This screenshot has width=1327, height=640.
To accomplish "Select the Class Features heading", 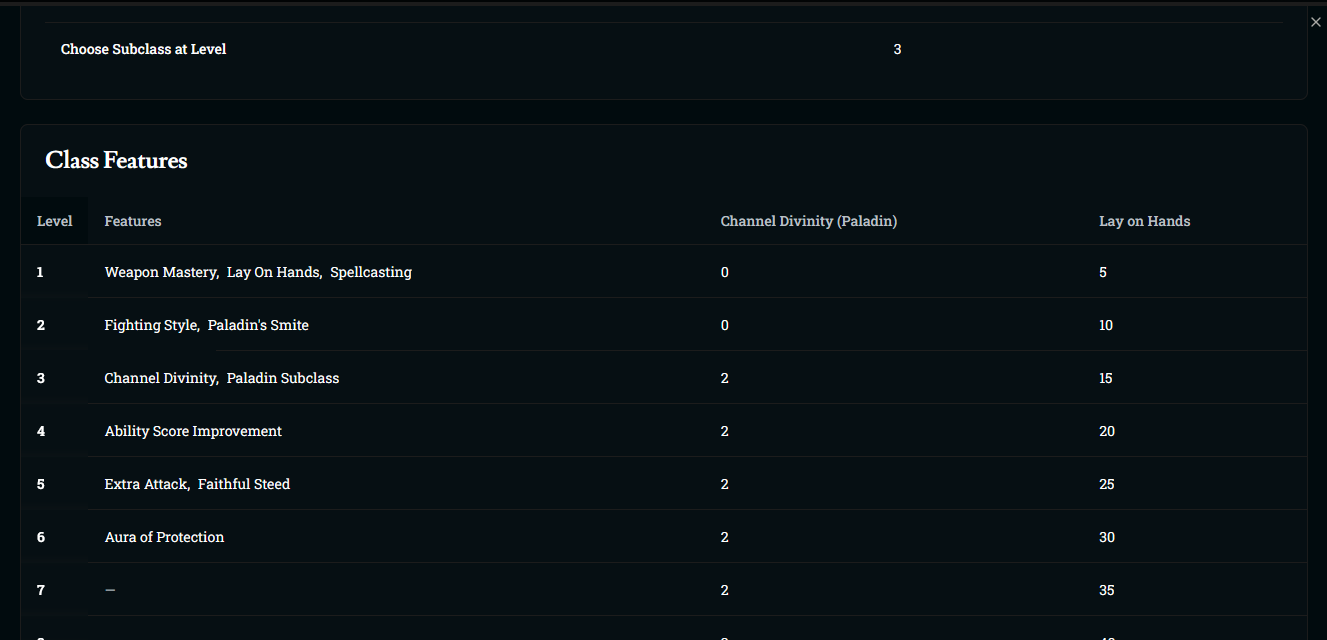I will tap(116, 160).
